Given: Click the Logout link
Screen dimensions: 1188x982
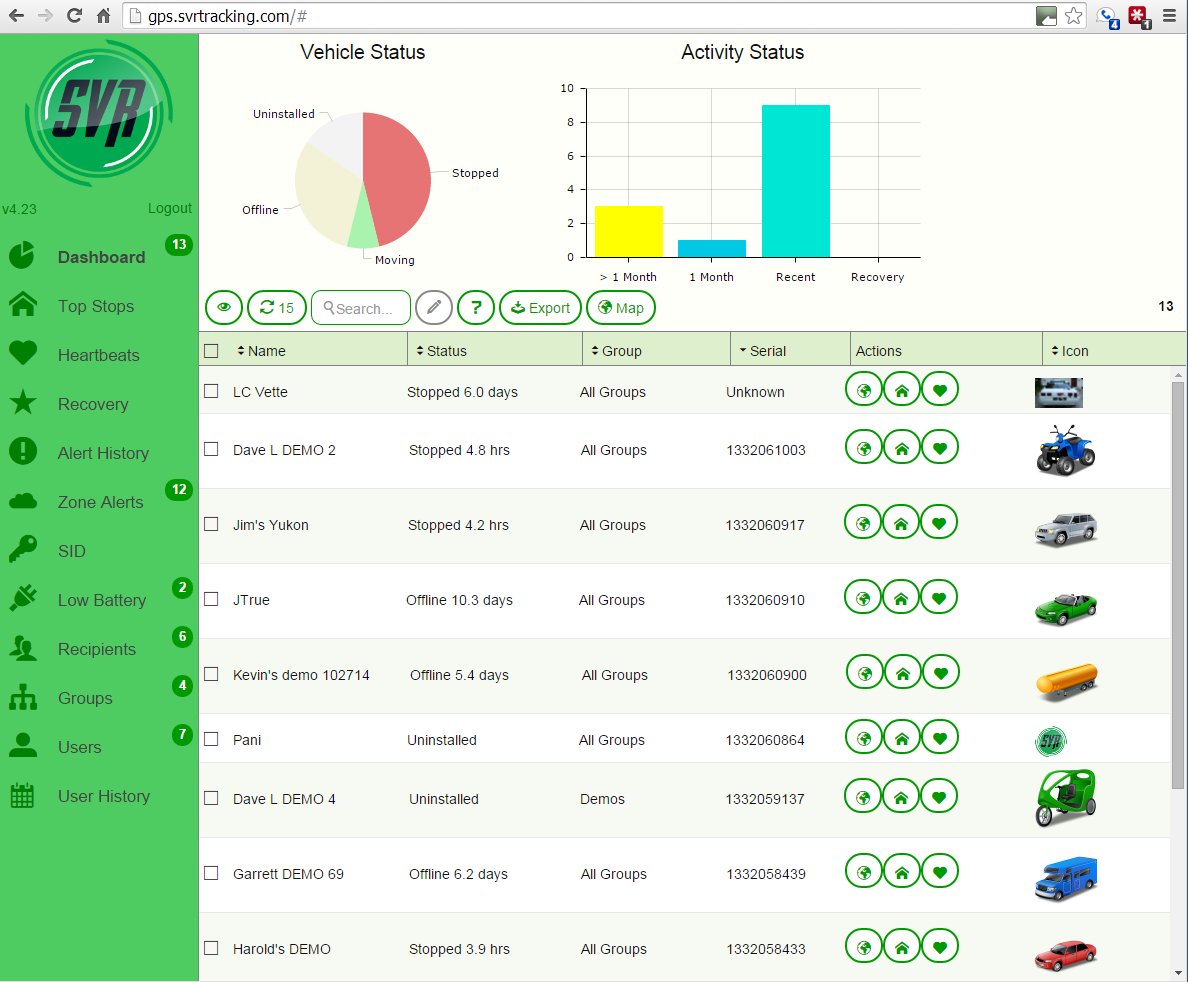Looking at the screenshot, I should [170, 208].
